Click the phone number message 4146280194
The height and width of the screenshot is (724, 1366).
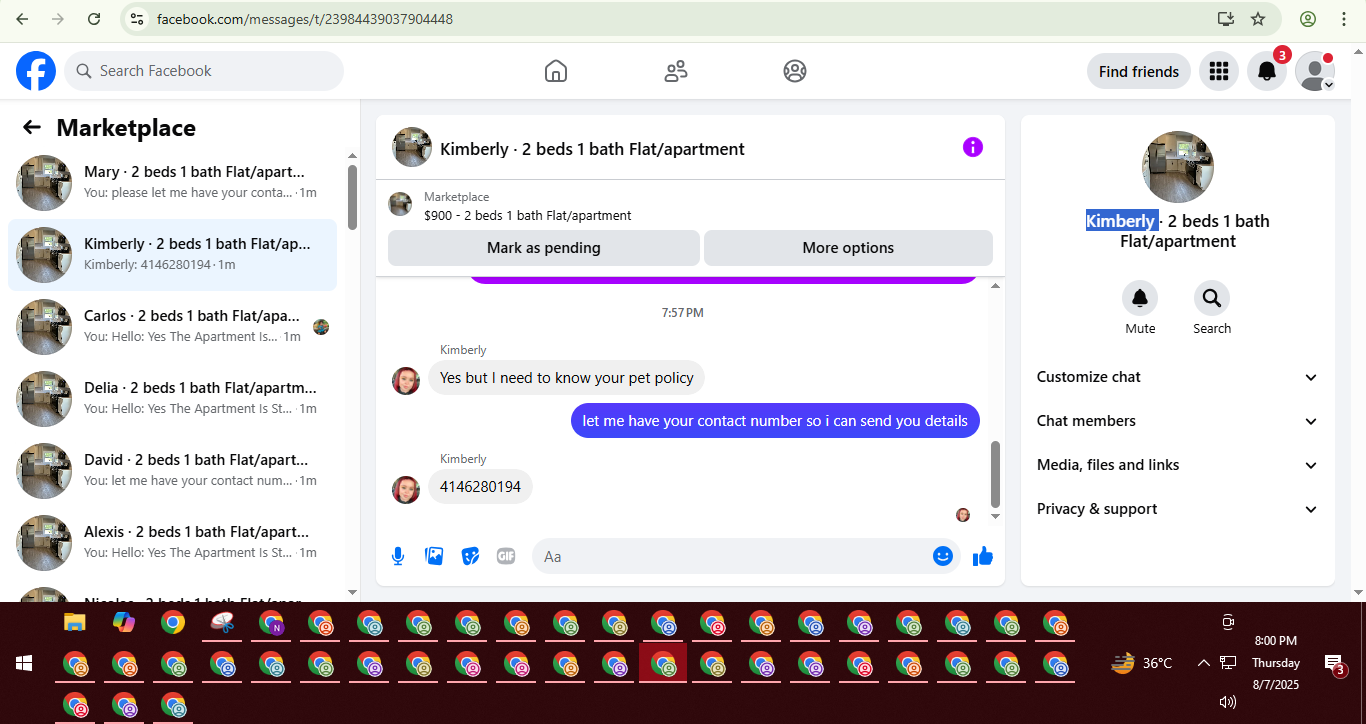(480, 487)
